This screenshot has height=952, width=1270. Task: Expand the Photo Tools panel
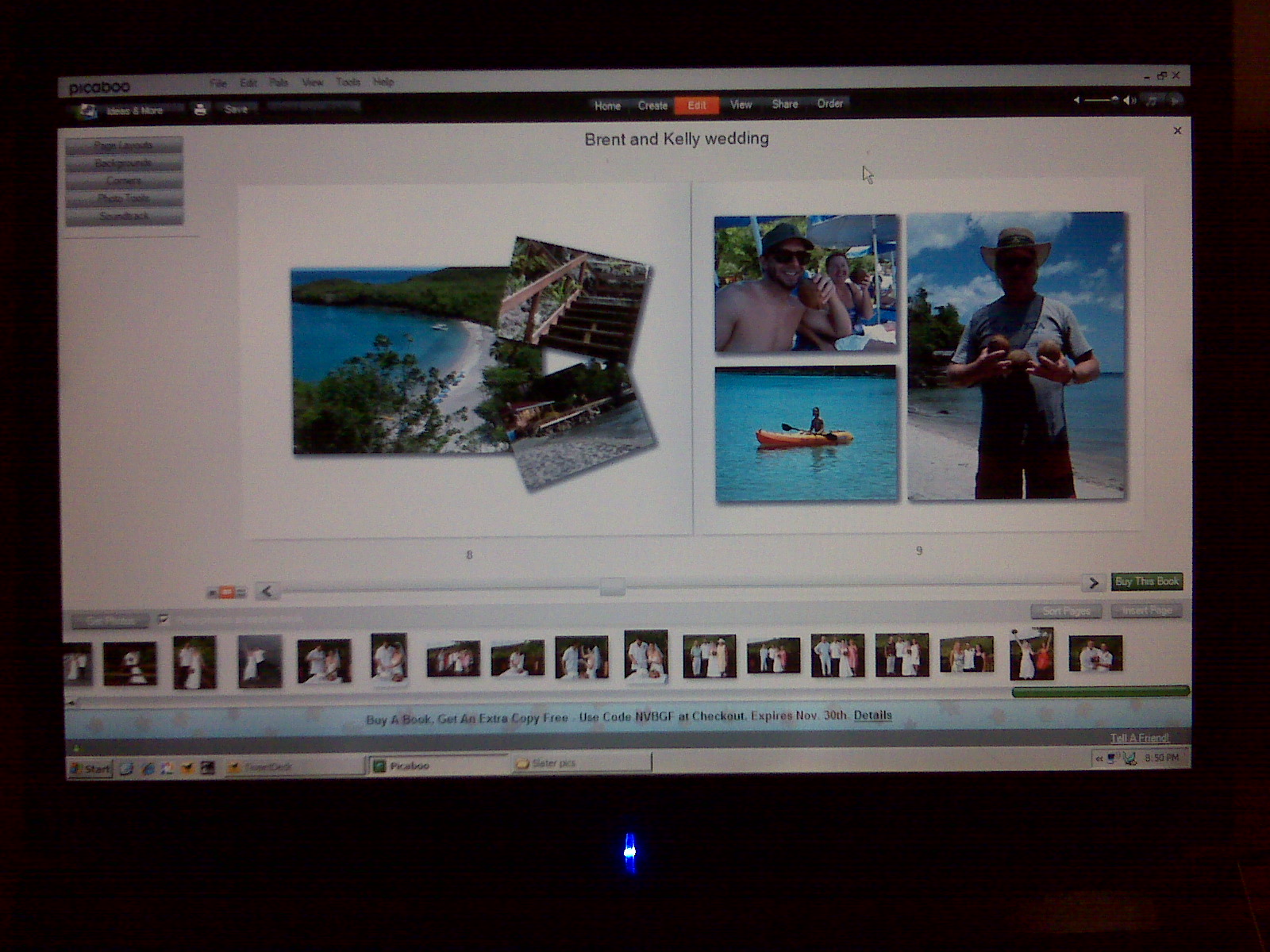point(124,198)
